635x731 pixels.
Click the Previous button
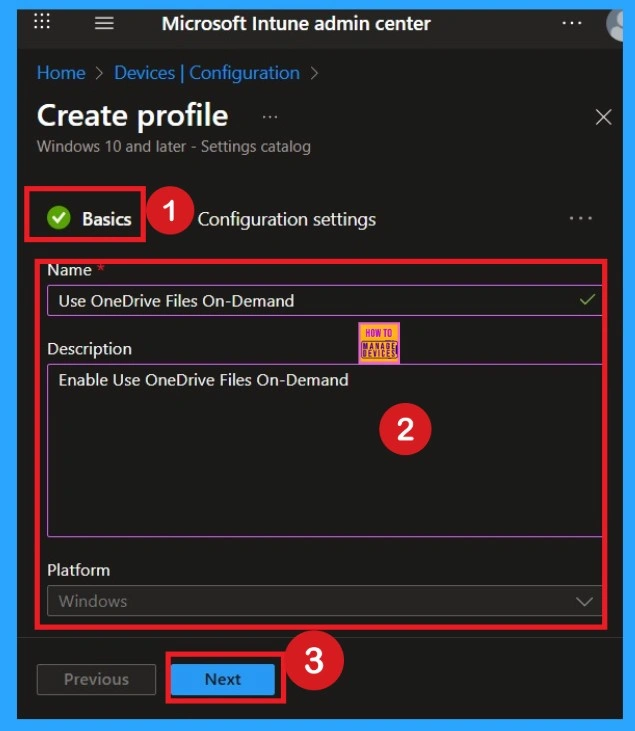click(96, 679)
